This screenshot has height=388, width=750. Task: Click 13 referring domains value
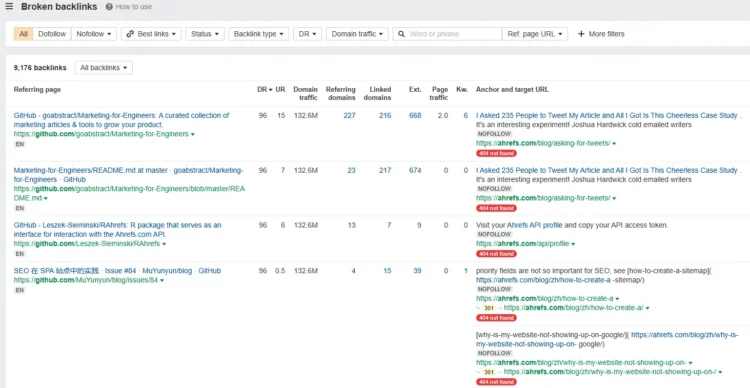(x=352, y=225)
